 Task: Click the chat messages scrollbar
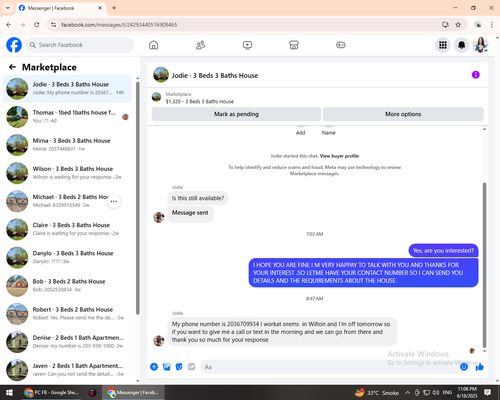(x=484, y=265)
